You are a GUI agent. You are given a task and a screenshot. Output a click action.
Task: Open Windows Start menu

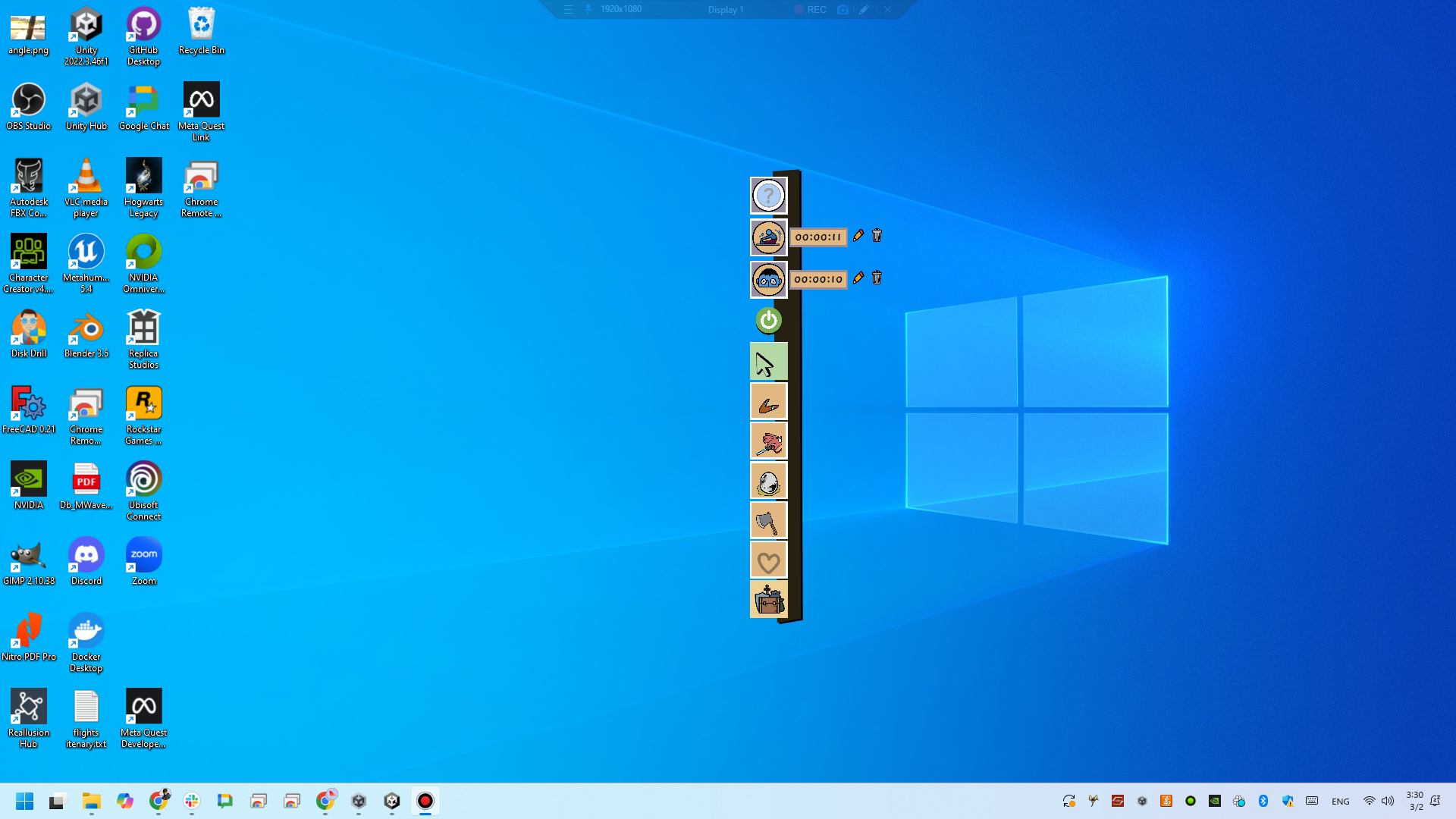click(24, 801)
